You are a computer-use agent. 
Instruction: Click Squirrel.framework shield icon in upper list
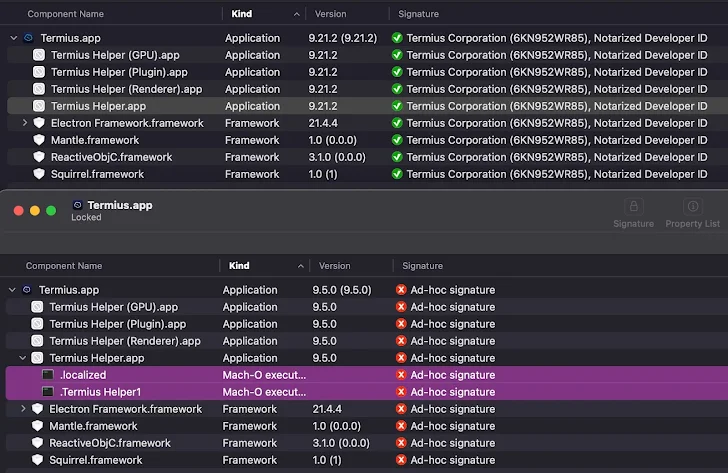click(40, 174)
